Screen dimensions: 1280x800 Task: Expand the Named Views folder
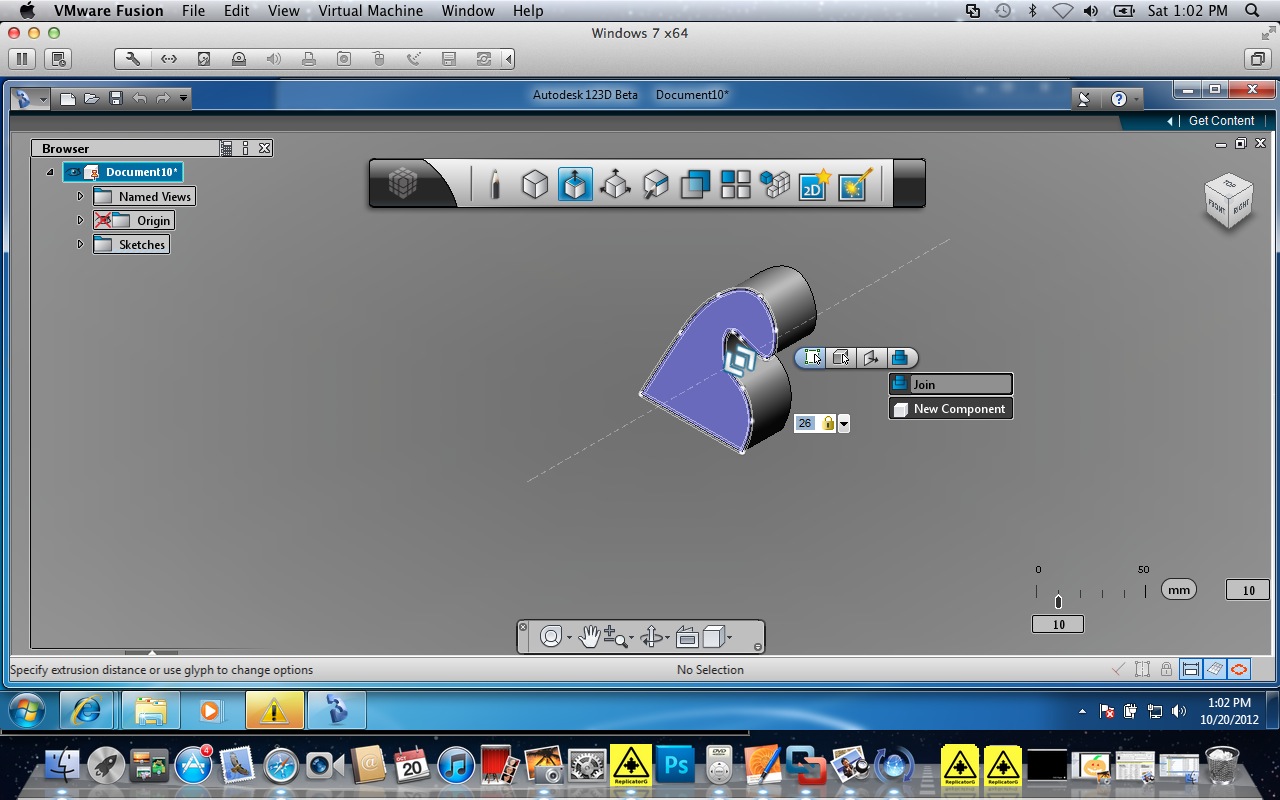[x=80, y=196]
